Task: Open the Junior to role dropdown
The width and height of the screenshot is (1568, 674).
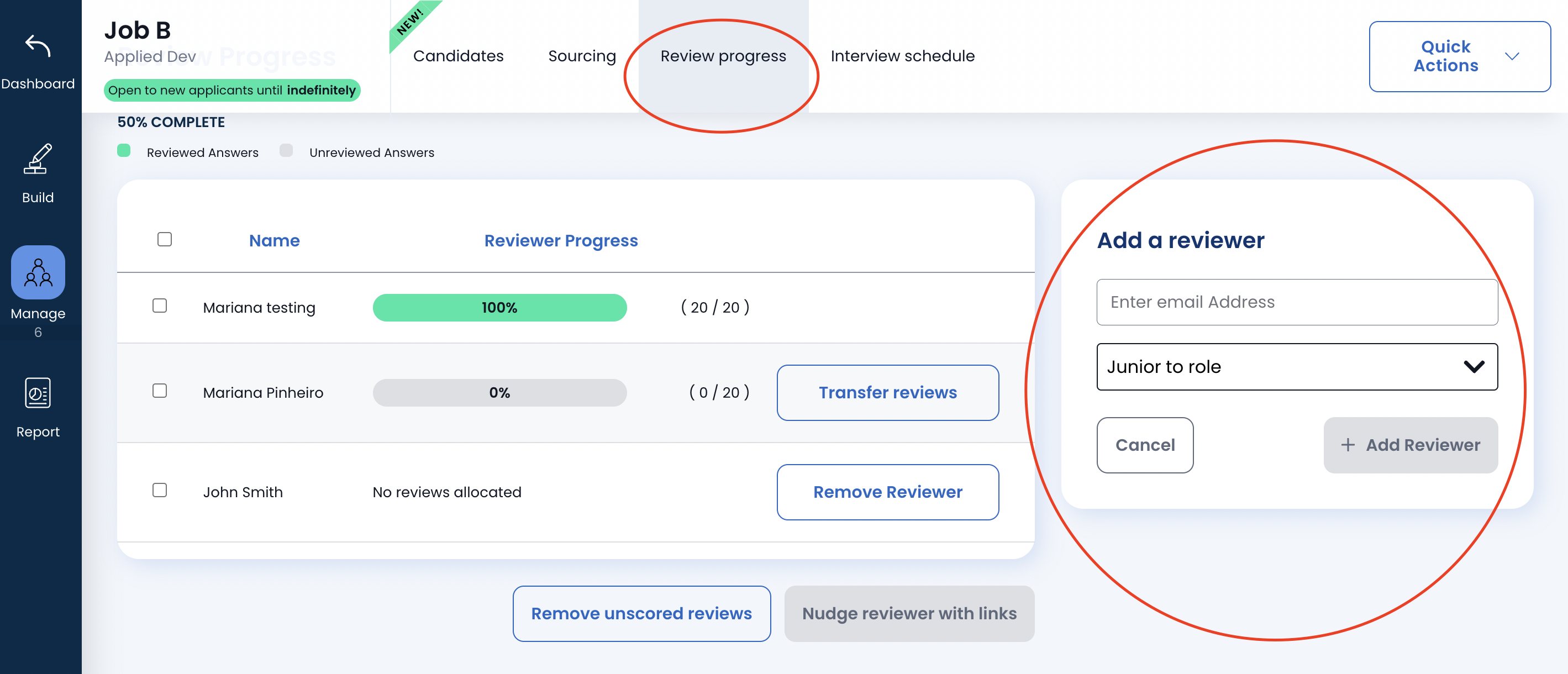Action: [x=1297, y=366]
